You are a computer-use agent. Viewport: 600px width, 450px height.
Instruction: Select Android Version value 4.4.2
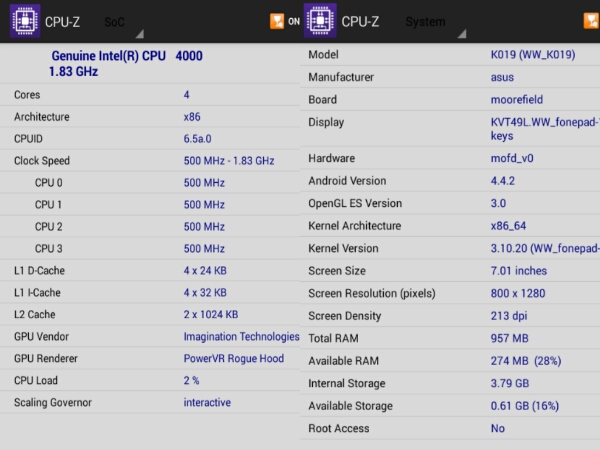click(503, 181)
